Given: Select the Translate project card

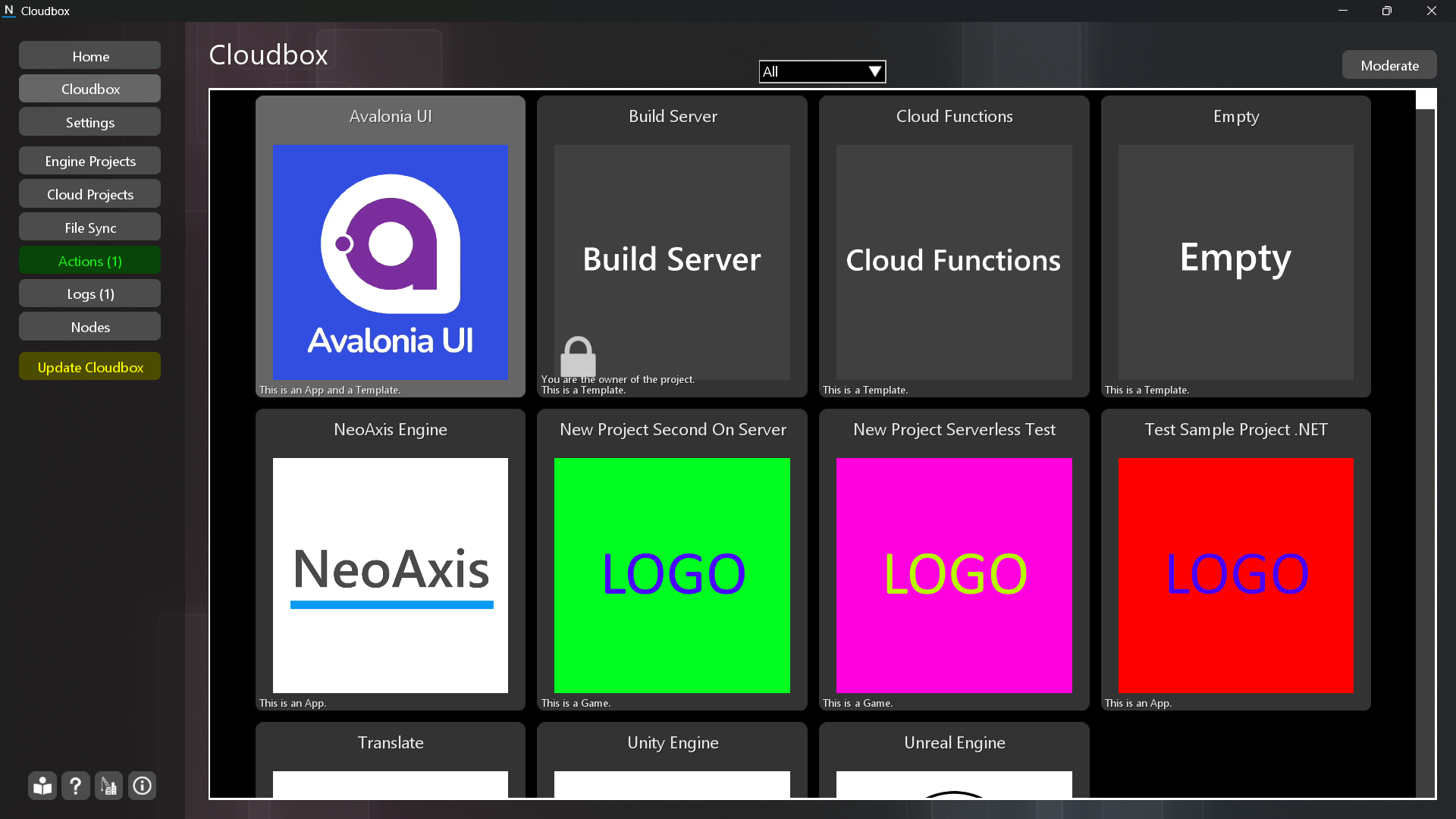Looking at the screenshot, I should tap(391, 760).
